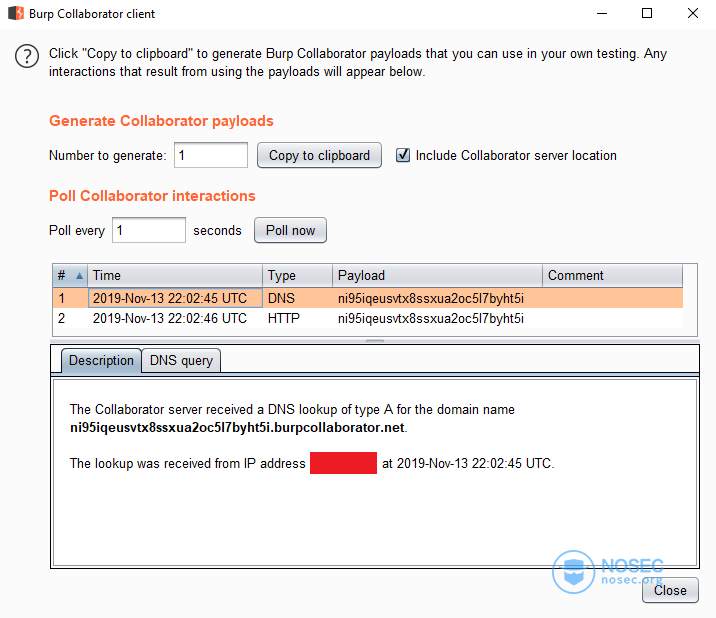Select the DNS interaction row
The height and width of the screenshot is (618, 716).
368,298
